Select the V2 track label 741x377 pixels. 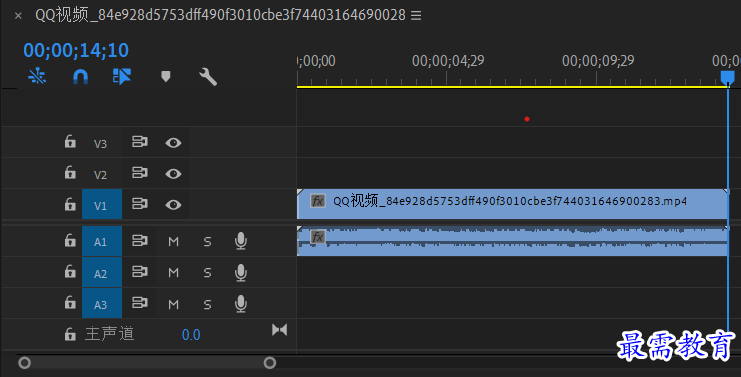click(x=100, y=175)
